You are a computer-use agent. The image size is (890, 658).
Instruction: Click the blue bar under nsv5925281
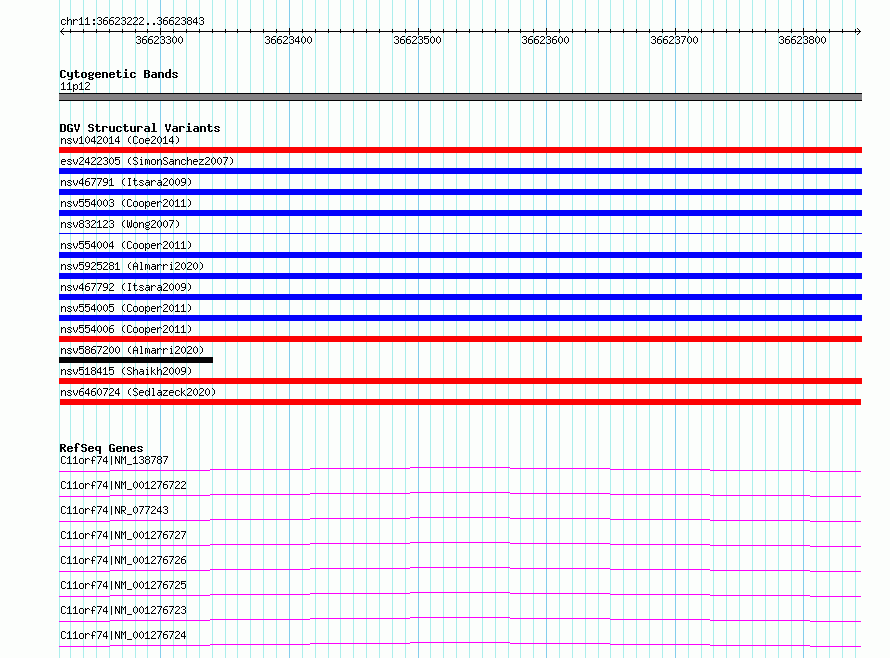point(460,276)
